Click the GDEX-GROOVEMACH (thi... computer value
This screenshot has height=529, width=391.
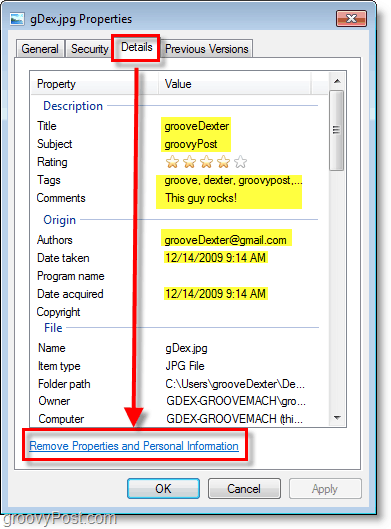pyautogui.click(x=234, y=419)
